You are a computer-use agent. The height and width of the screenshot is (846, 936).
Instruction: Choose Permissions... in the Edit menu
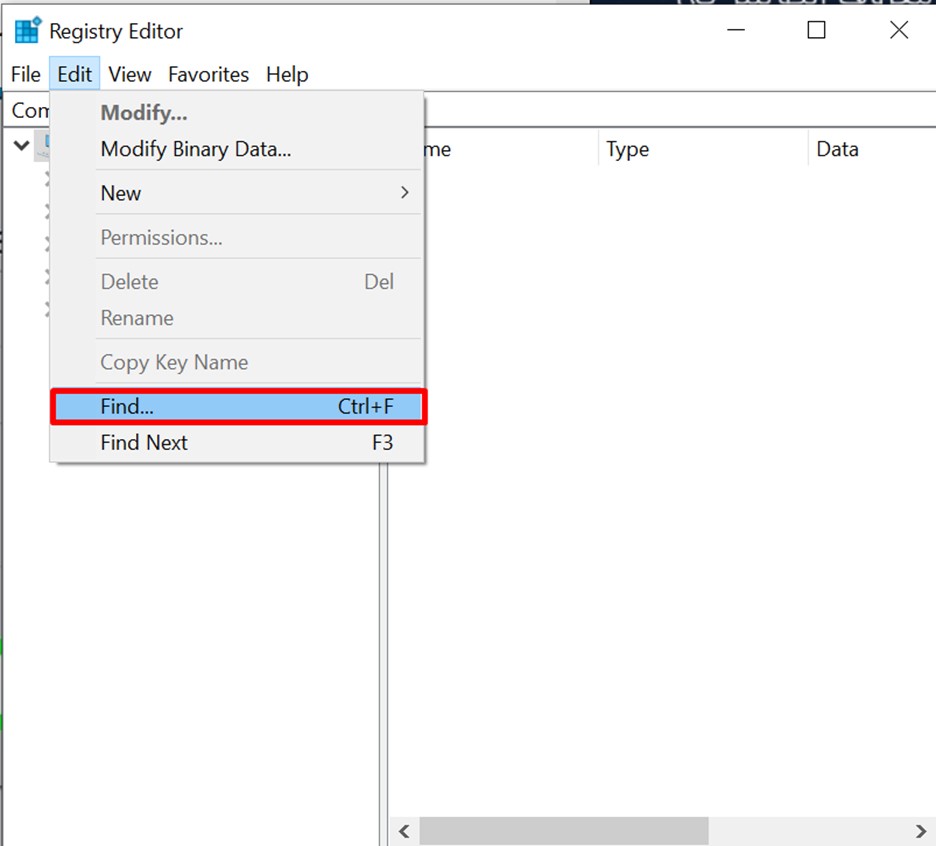click(x=161, y=238)
